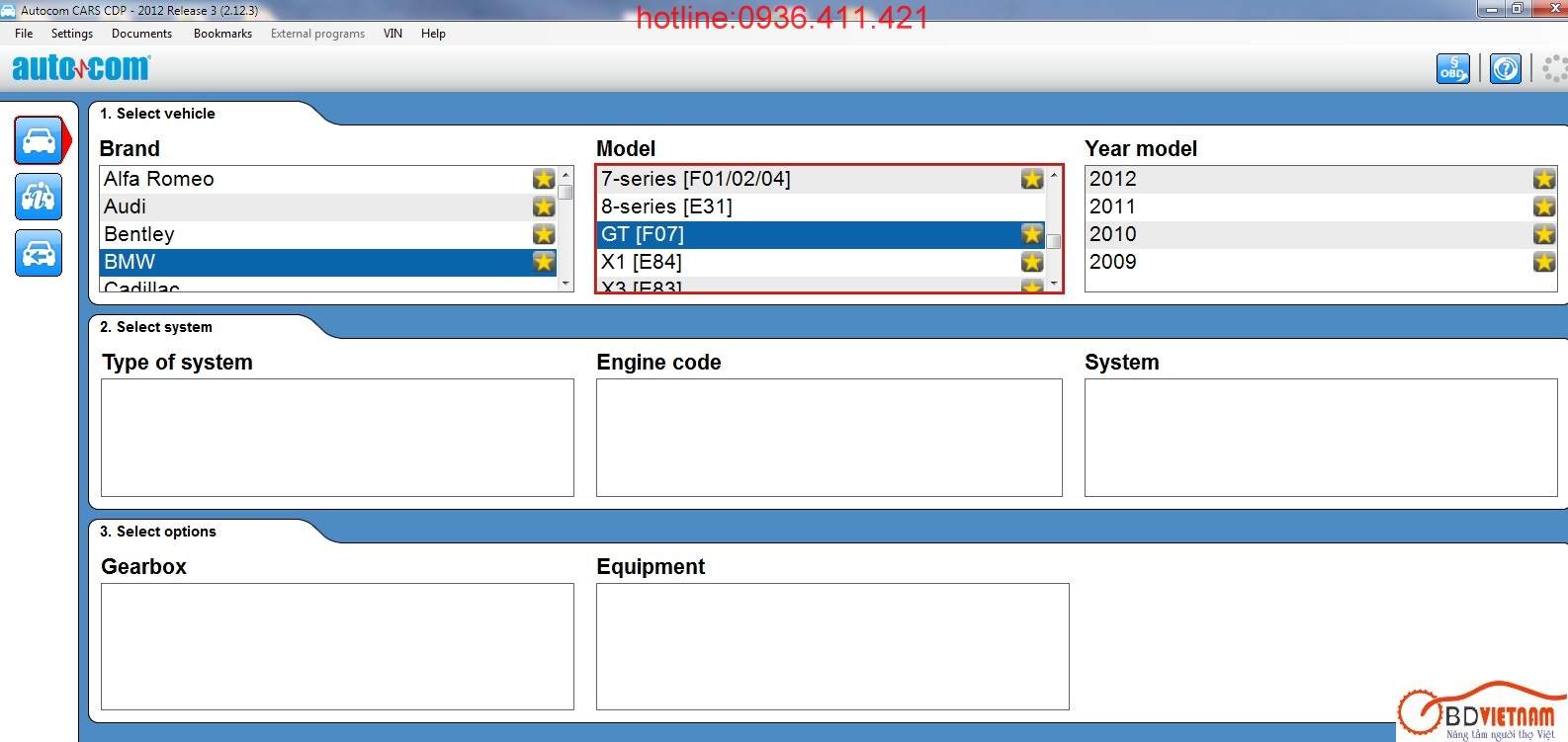Screen dimensions: 1568x742
Task: Click the Brand list scrollbar thumb
Action: [x=566, y=192]
